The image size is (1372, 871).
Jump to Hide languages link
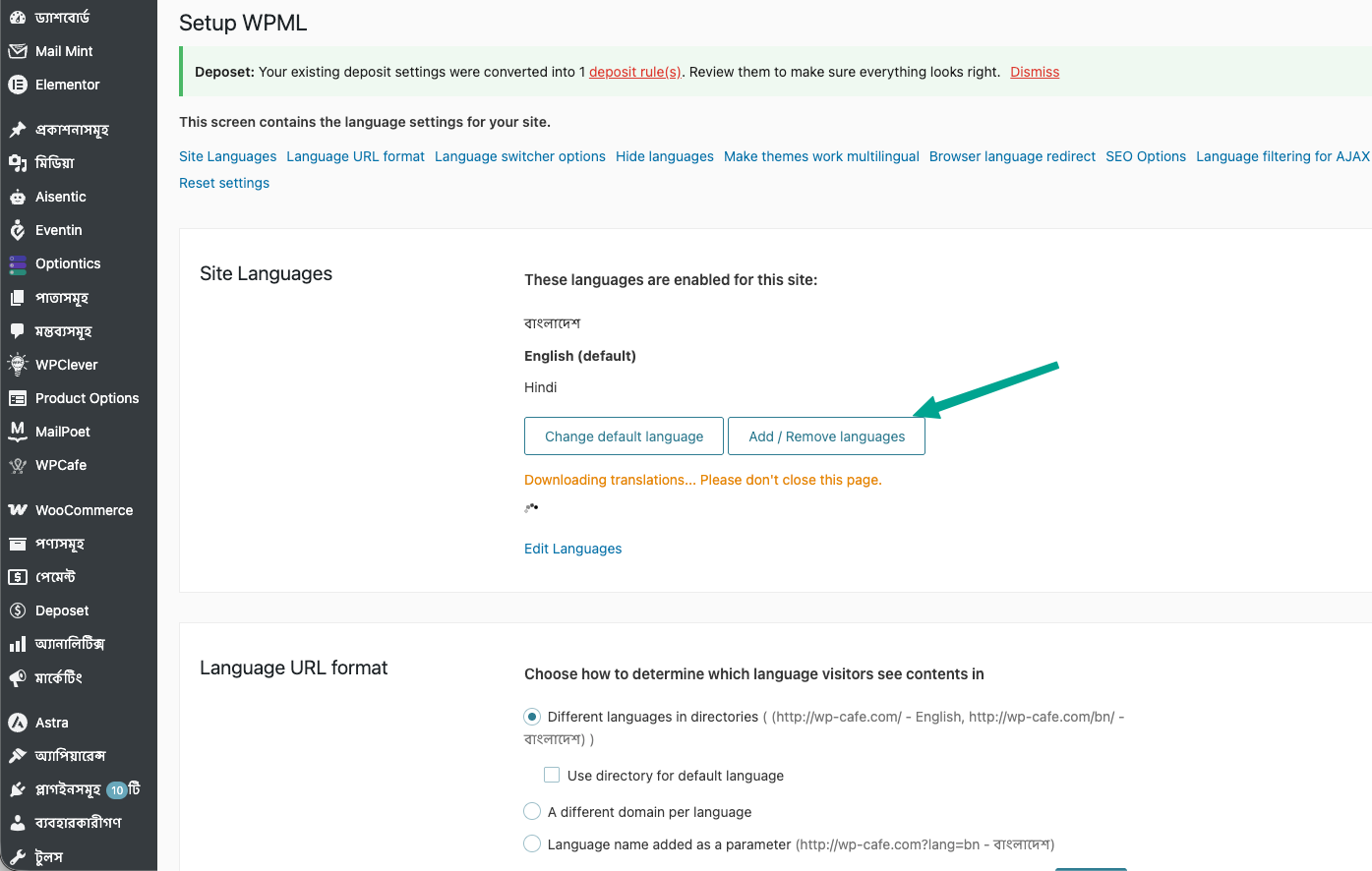pyautogui.click(x=664, y=156)
